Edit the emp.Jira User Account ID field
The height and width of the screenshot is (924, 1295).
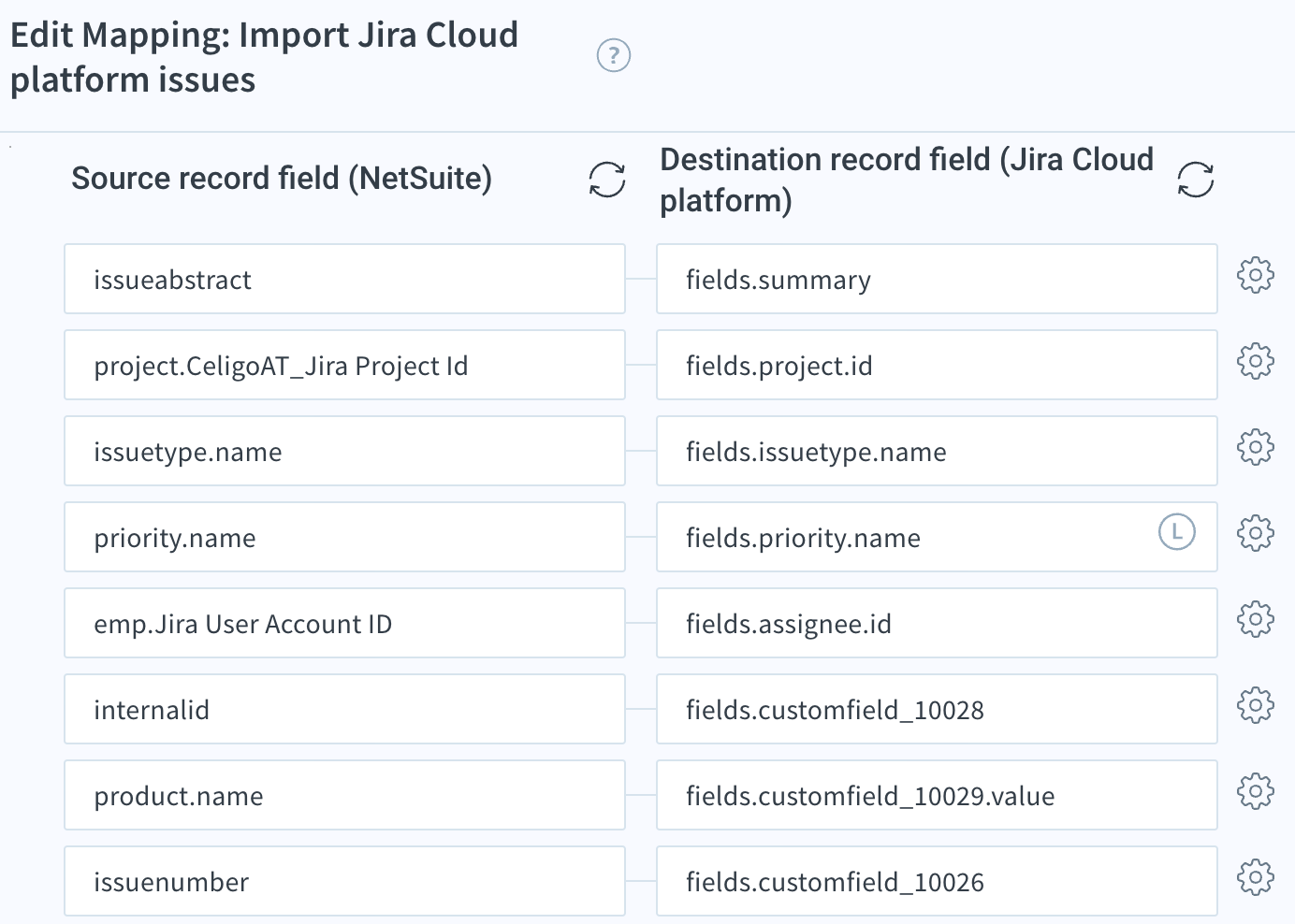pos(344,623)
